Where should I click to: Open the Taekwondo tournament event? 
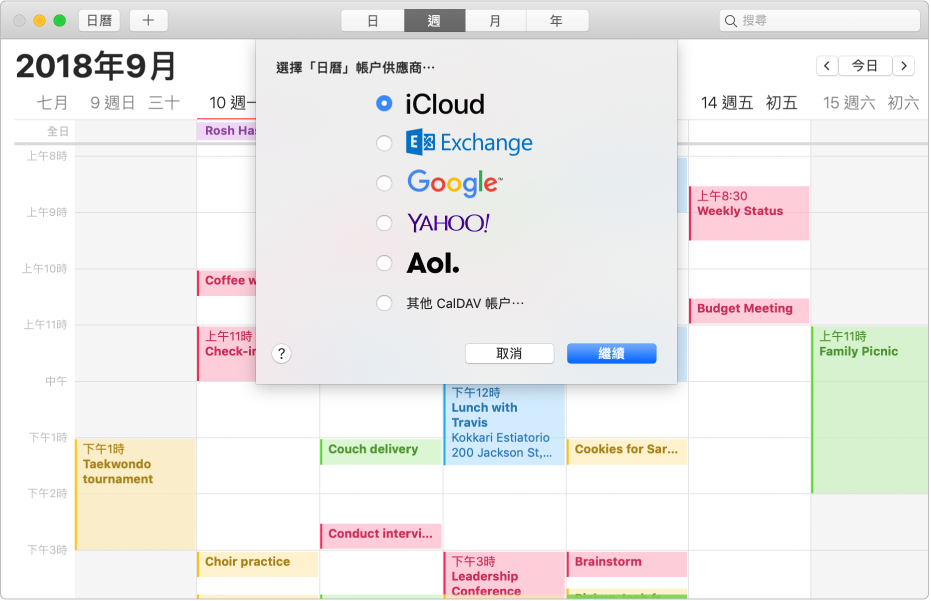pyautogui.click(x=135, y=494)
